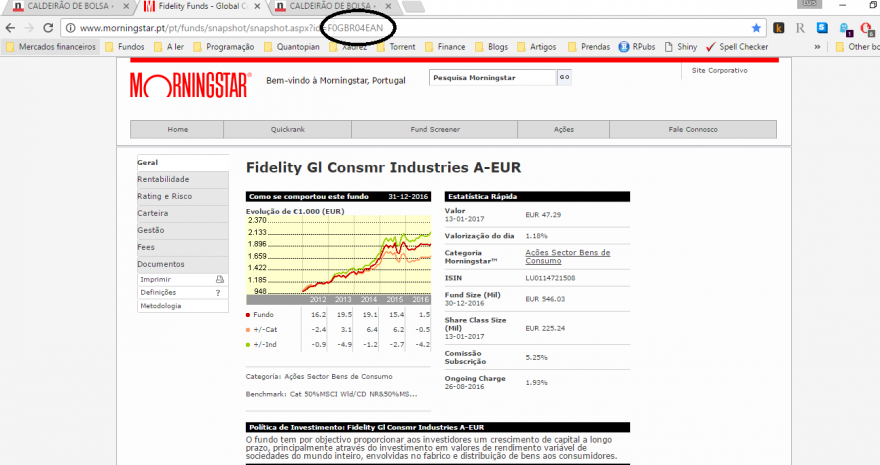Viewport: 880px width, 465px height.
Task: Focus the Pesquisa Morningstar search field
Action: tap(492, 77)
